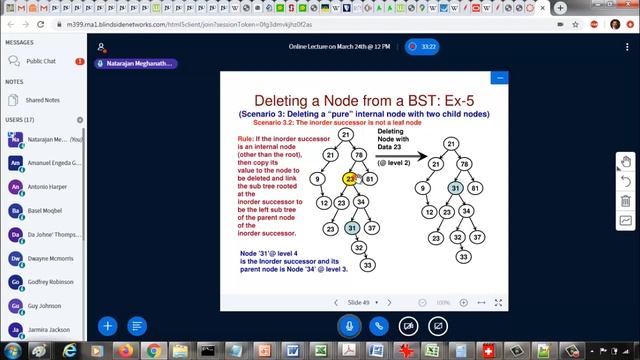
Task: Go to the previous slide
Action: 336,303
